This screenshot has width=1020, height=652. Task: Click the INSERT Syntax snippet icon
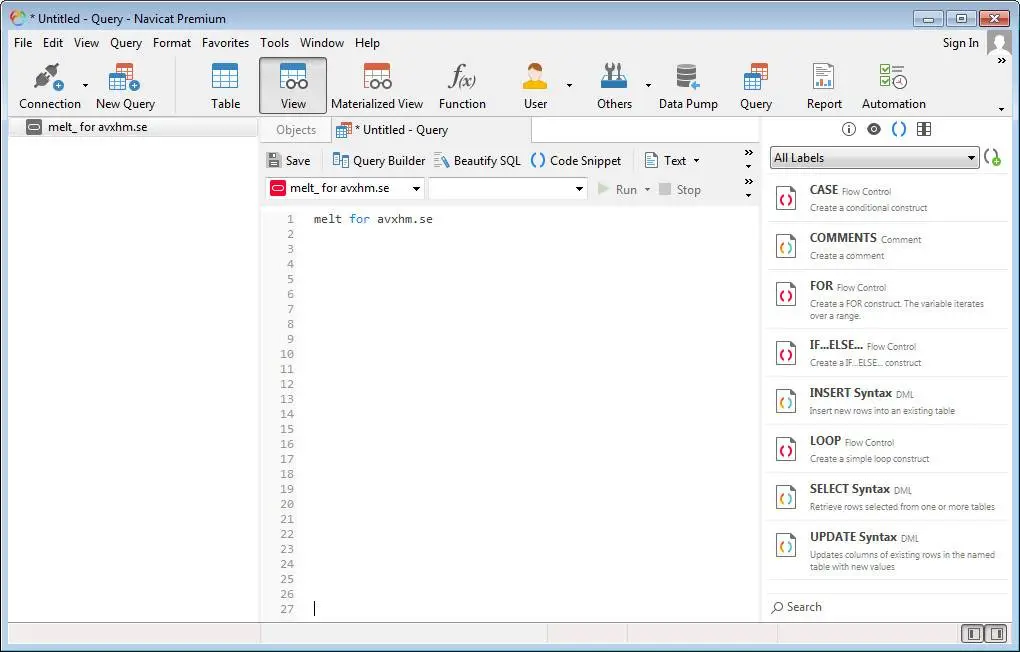click(786, 401)
